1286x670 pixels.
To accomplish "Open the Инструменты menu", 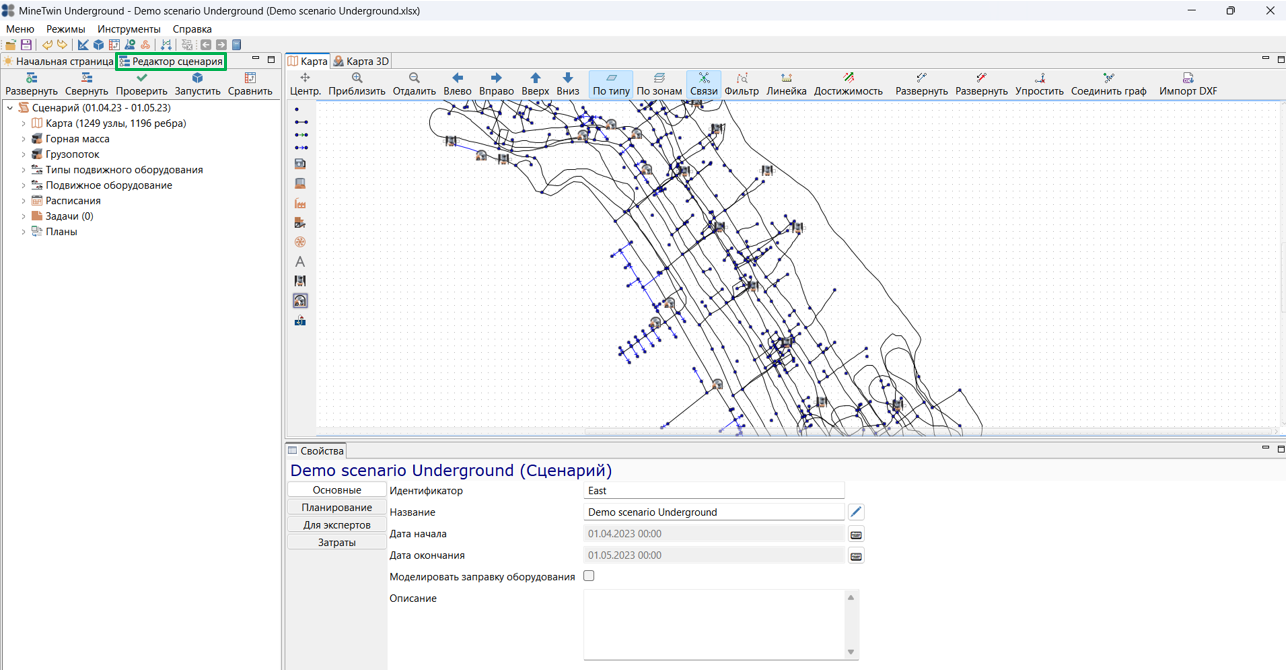I will (x=129, y=29).
